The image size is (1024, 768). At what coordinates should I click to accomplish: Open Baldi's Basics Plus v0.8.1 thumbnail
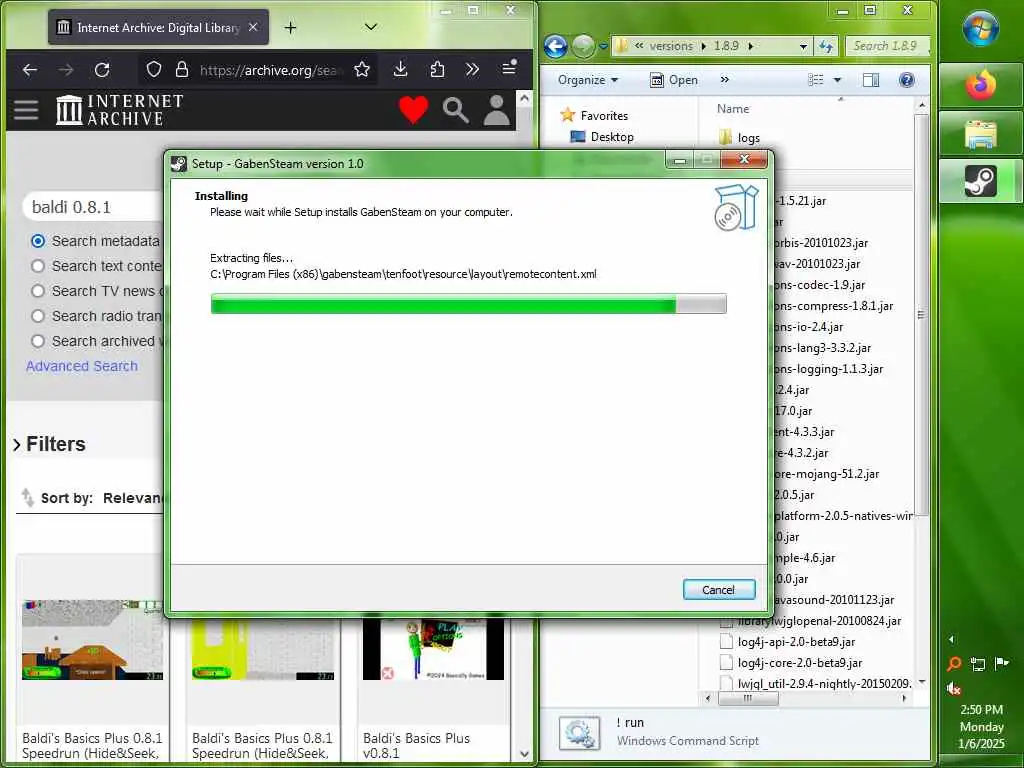433,649
